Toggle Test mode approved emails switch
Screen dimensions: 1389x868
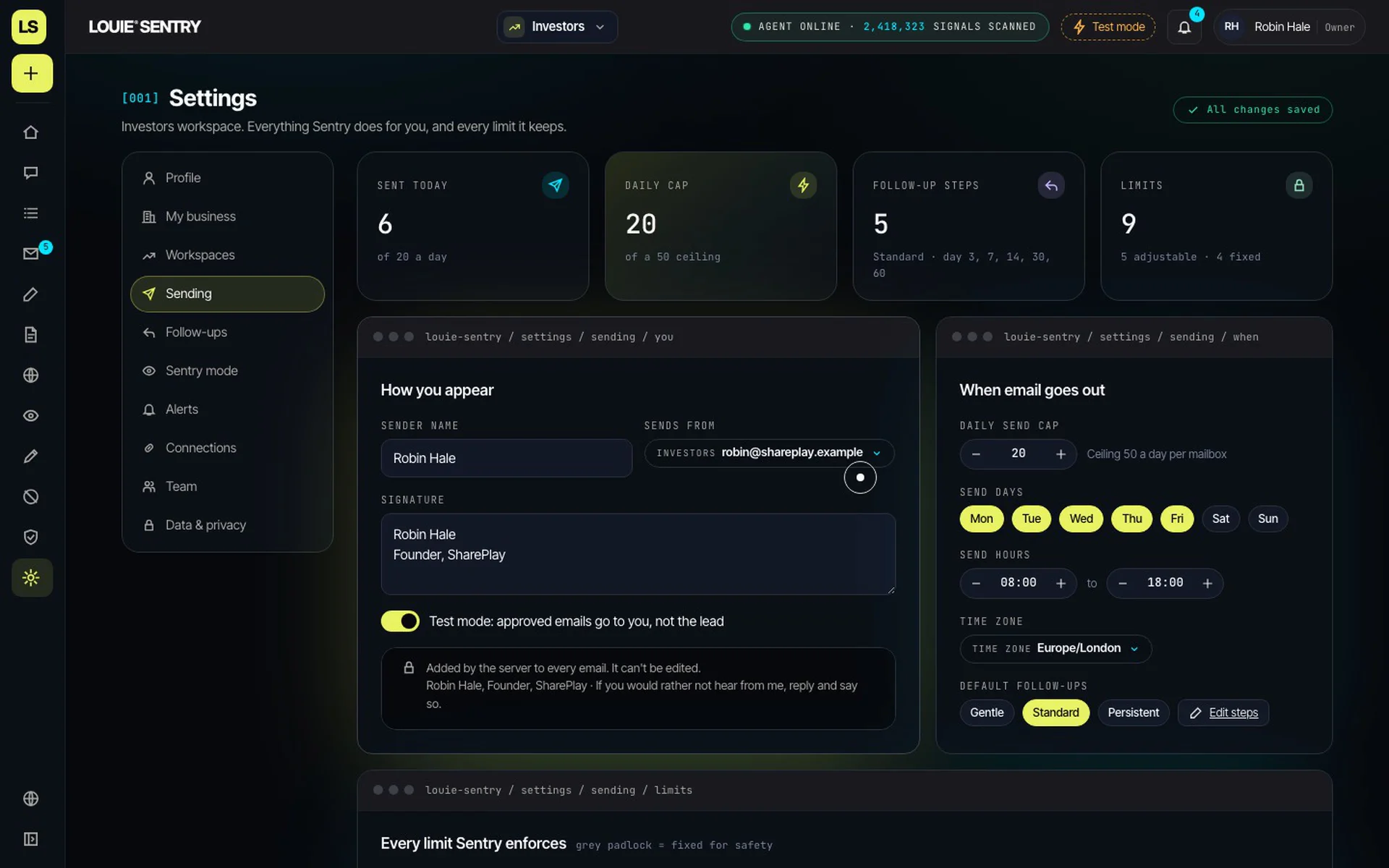click(x=400, y=621)
